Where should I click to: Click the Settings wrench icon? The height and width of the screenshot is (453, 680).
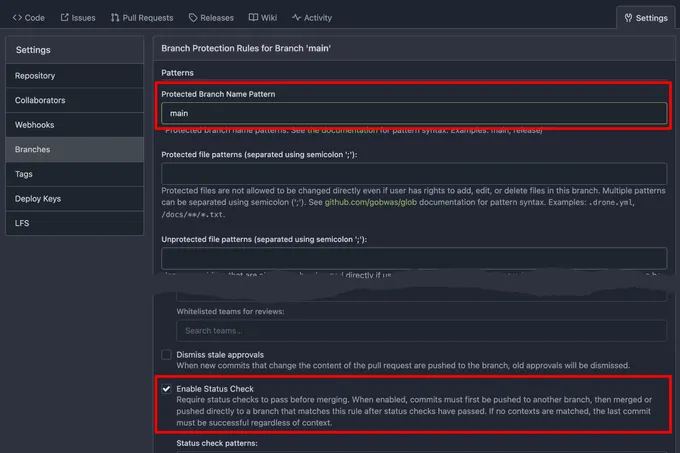click(628, 18)
